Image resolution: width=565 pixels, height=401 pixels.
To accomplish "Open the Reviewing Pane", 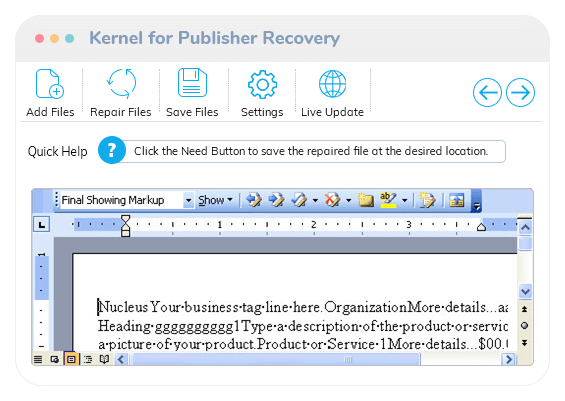I will (x=457, y=200).
